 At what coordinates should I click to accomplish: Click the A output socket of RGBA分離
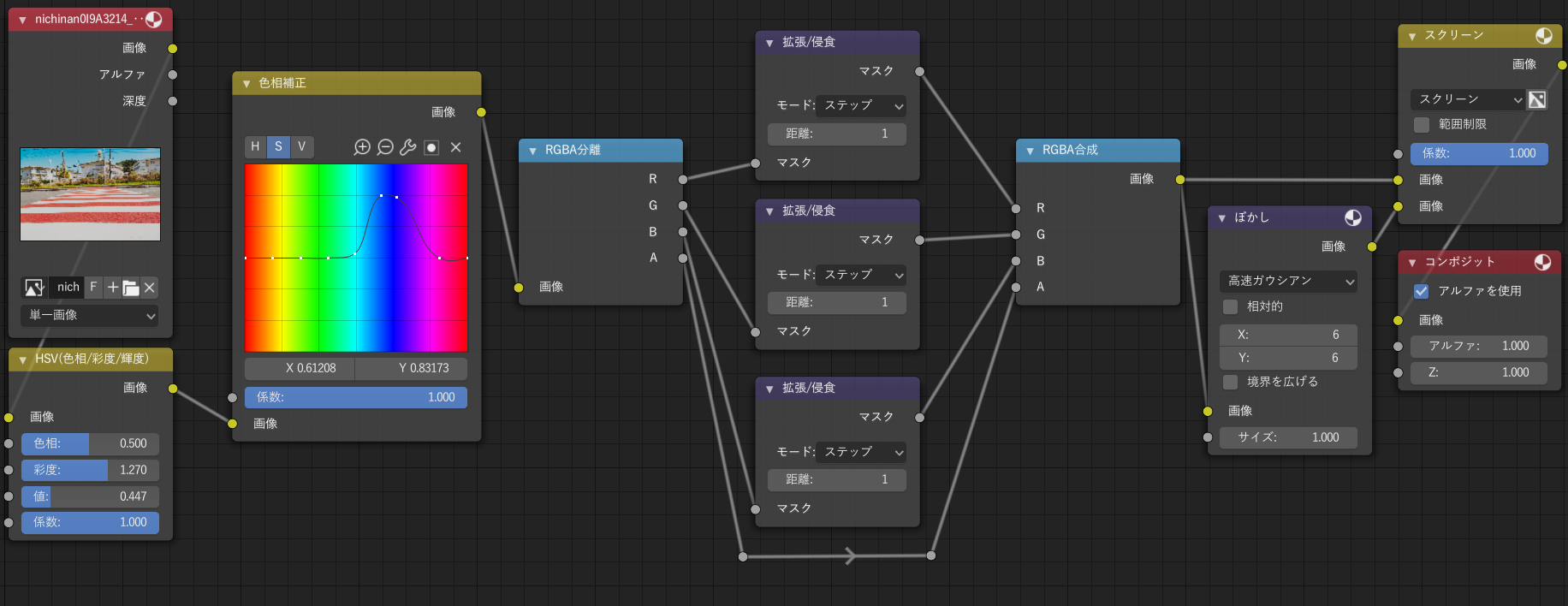(x=683, y=258)
